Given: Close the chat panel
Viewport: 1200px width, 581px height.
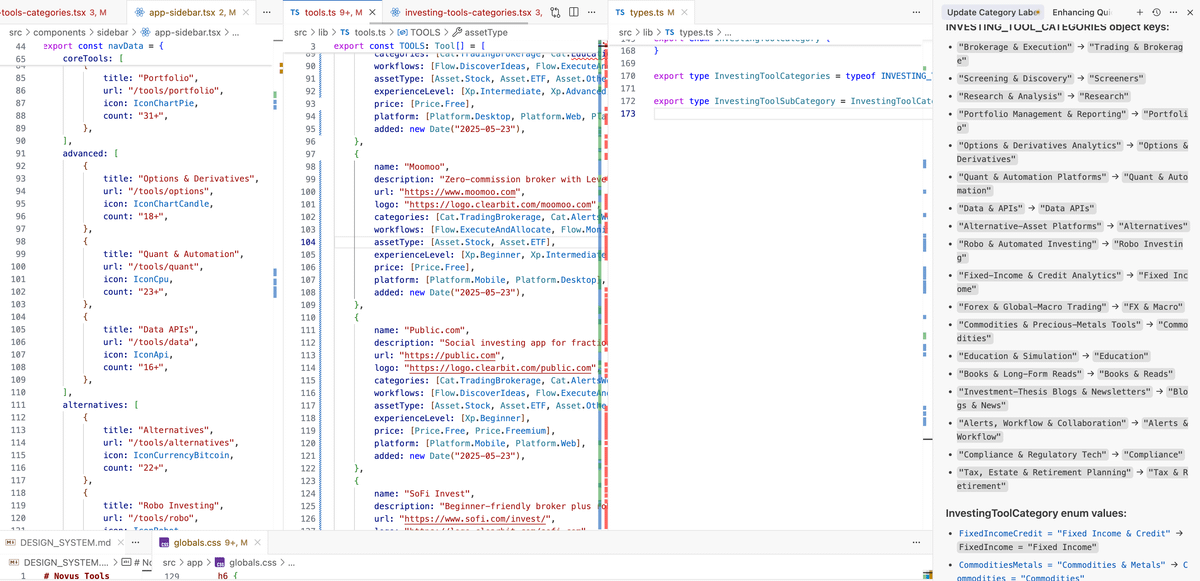Looking at the screenshot, I should click(x=1189, y=12).
